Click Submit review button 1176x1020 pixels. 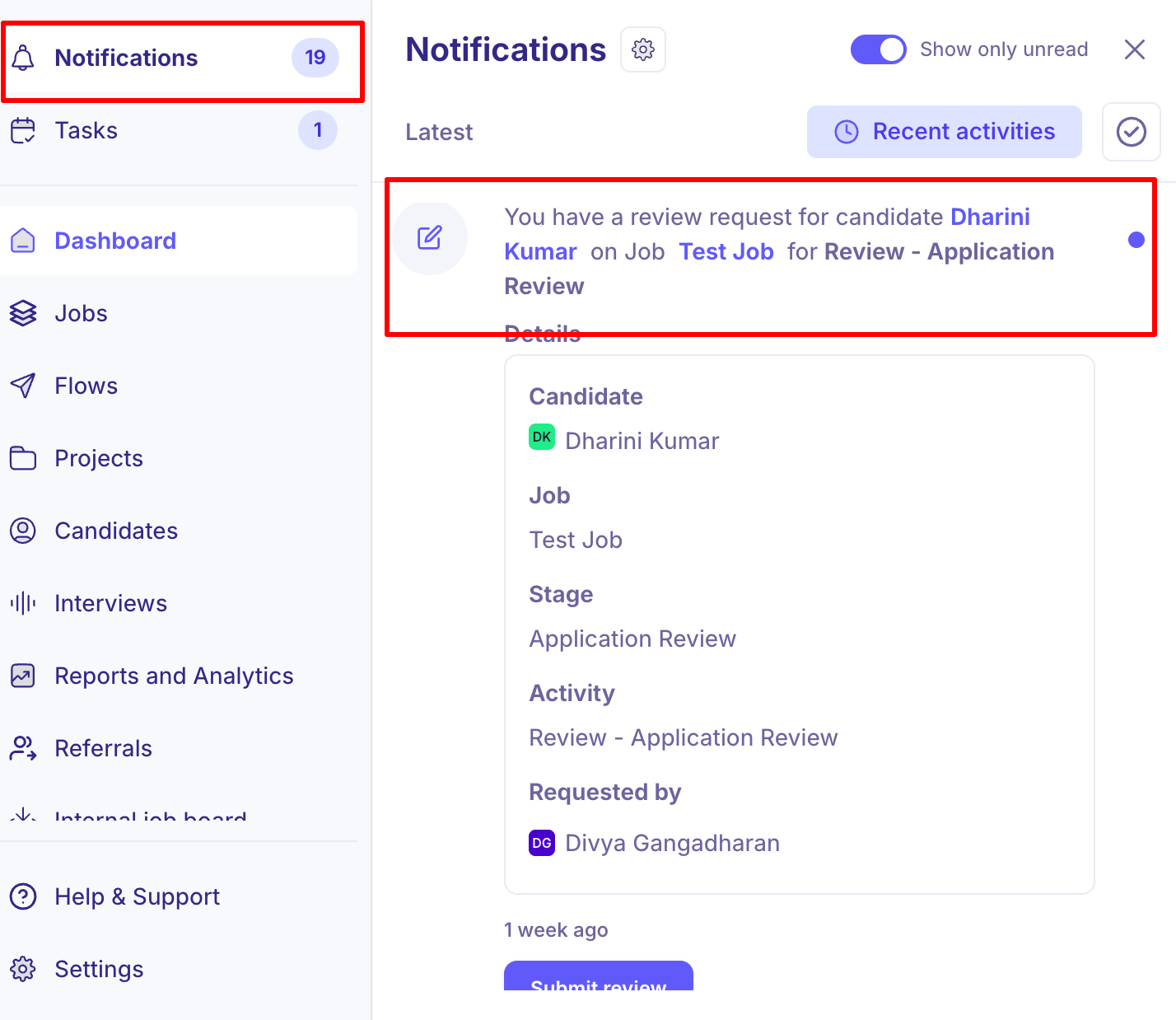tap(599, 977)
